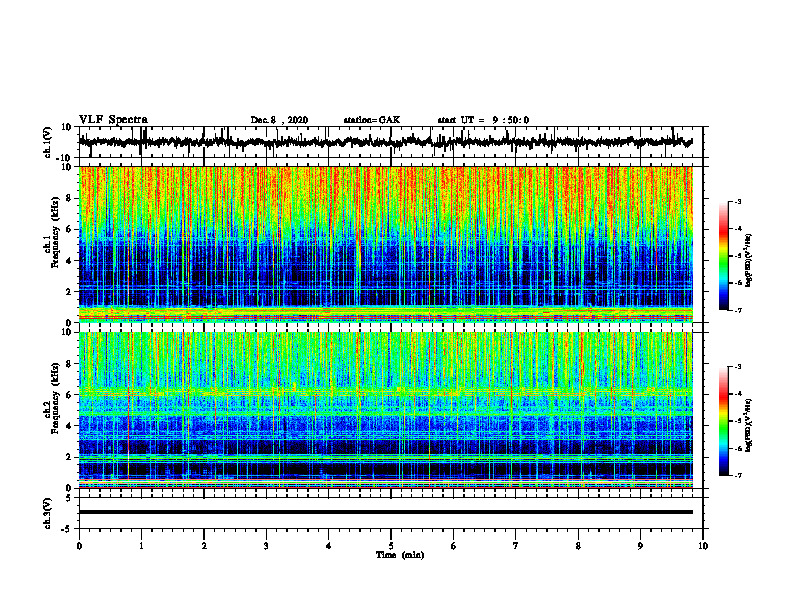Click the "Time (min)" axis label
Image resolution: width=792 pixels, height=612 pixels.
pyautogui.click(x=400, y=555)
